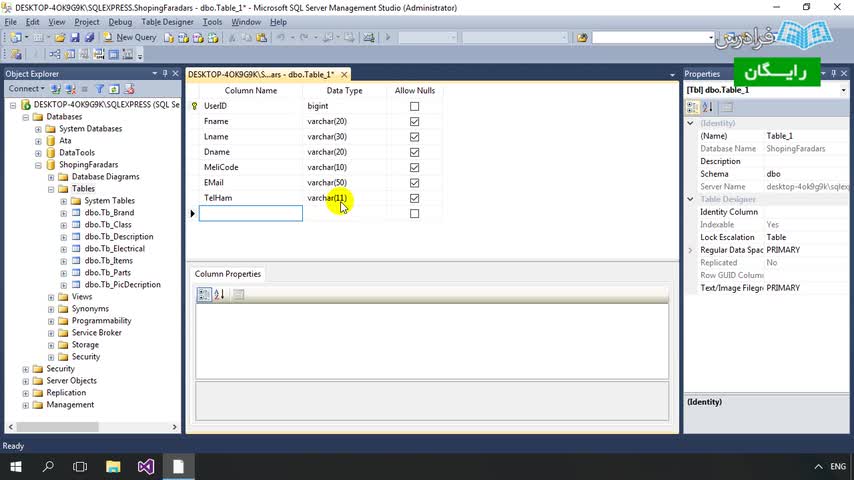Select the dbo.Tb_Electrical table in the tree

(114, 248)
